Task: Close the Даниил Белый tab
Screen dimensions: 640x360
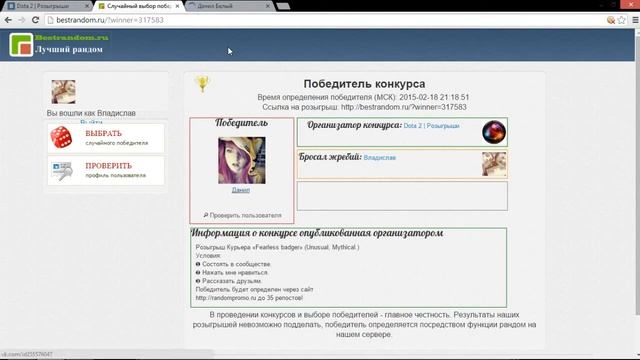Action: (268, 6)
